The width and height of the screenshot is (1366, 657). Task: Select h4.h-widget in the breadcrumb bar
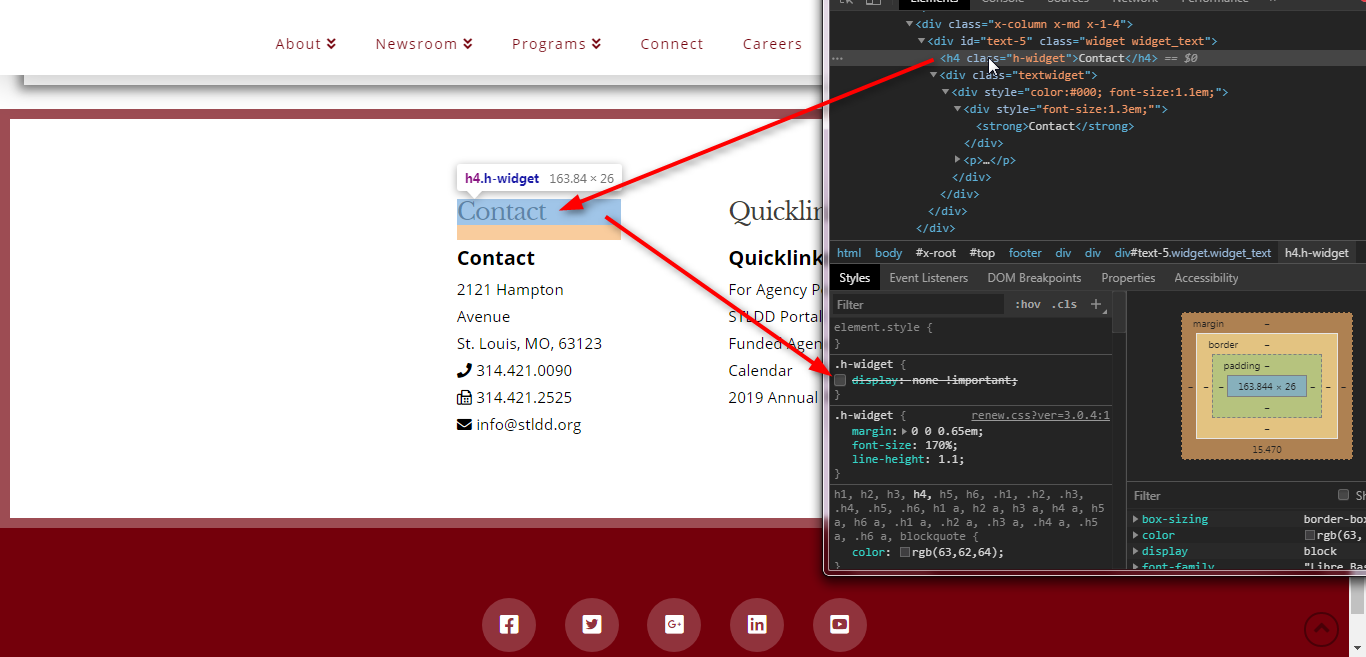pos(1316,253)
